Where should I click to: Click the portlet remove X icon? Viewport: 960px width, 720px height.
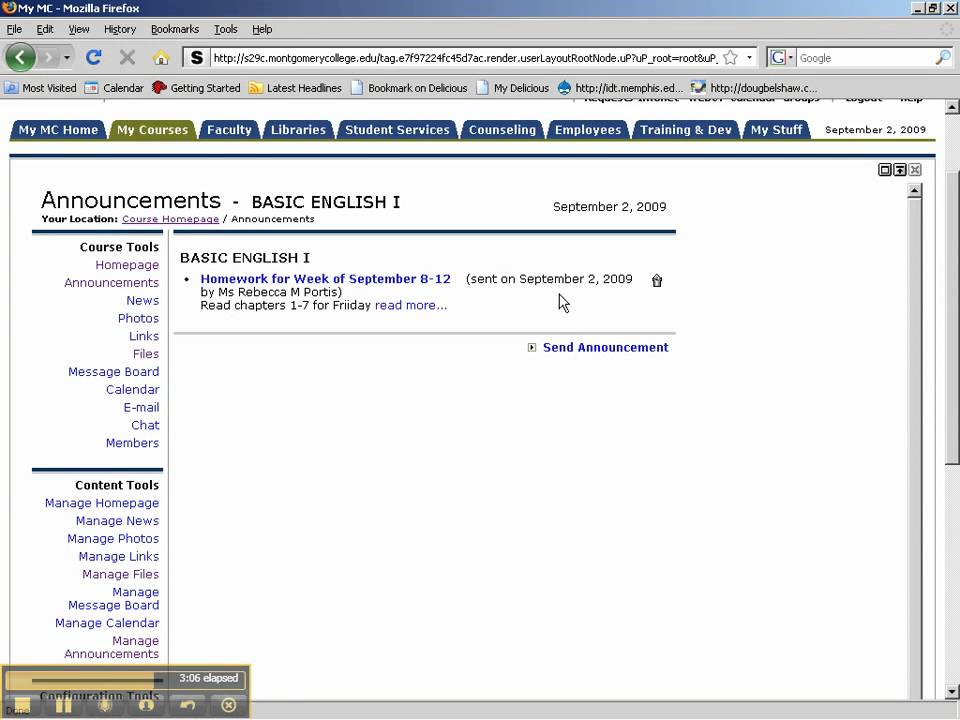coord(915,170)
